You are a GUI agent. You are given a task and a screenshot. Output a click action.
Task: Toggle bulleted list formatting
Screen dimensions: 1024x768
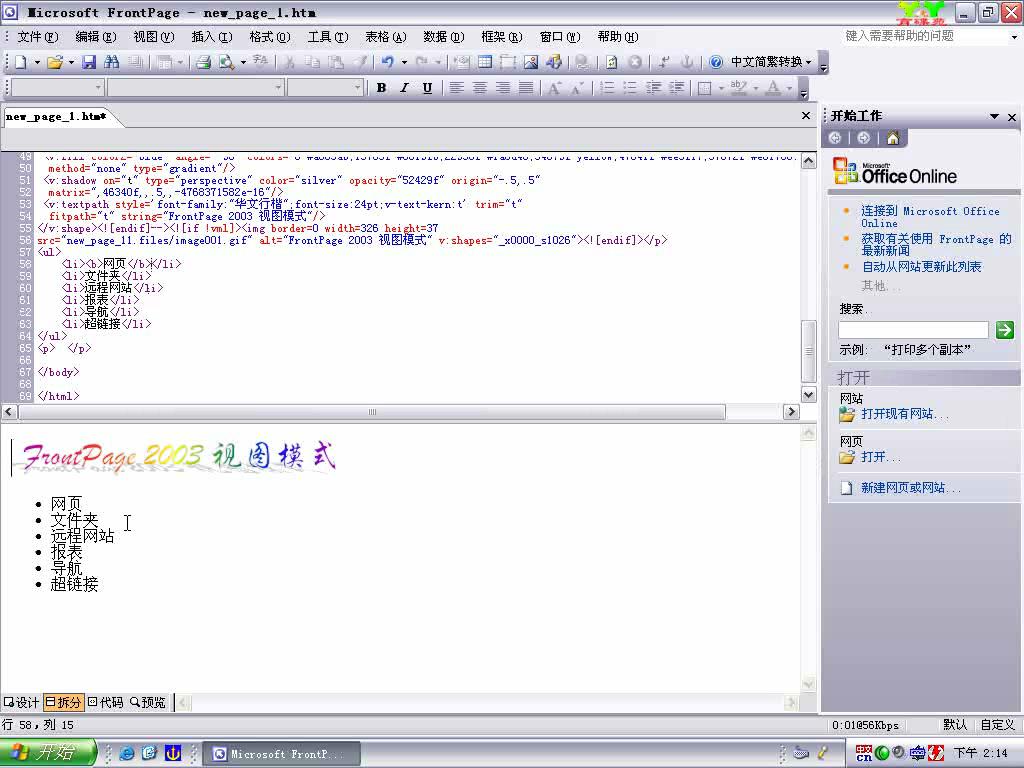[x=630, y=88]
